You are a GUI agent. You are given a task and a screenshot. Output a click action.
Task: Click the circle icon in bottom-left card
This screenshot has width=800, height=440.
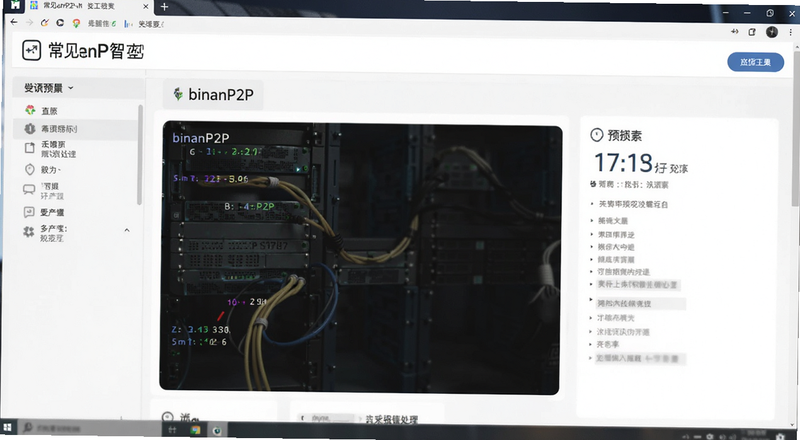(x=167, y=417)
